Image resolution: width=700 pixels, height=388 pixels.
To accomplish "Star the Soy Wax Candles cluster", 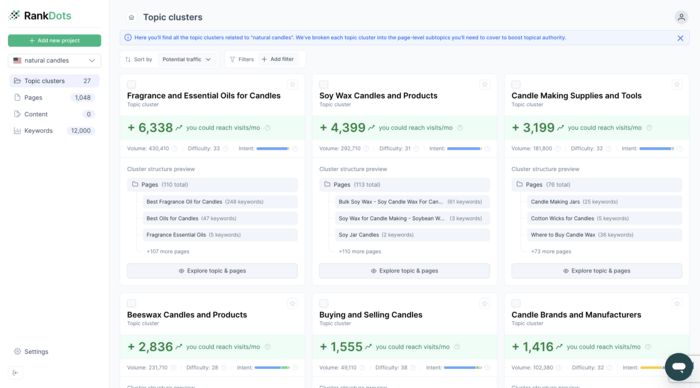I will coord(485,84).
